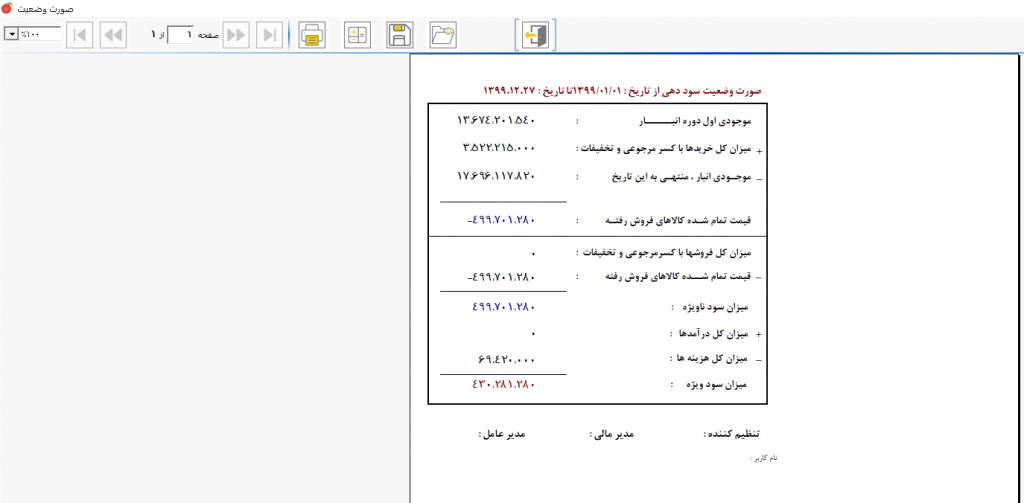Click the value ۱۷.۶۹۶.۱۱۷.۸۲۰
Image resolution: width=1024 pixels, height=503 pixels.
click(496, 175)
